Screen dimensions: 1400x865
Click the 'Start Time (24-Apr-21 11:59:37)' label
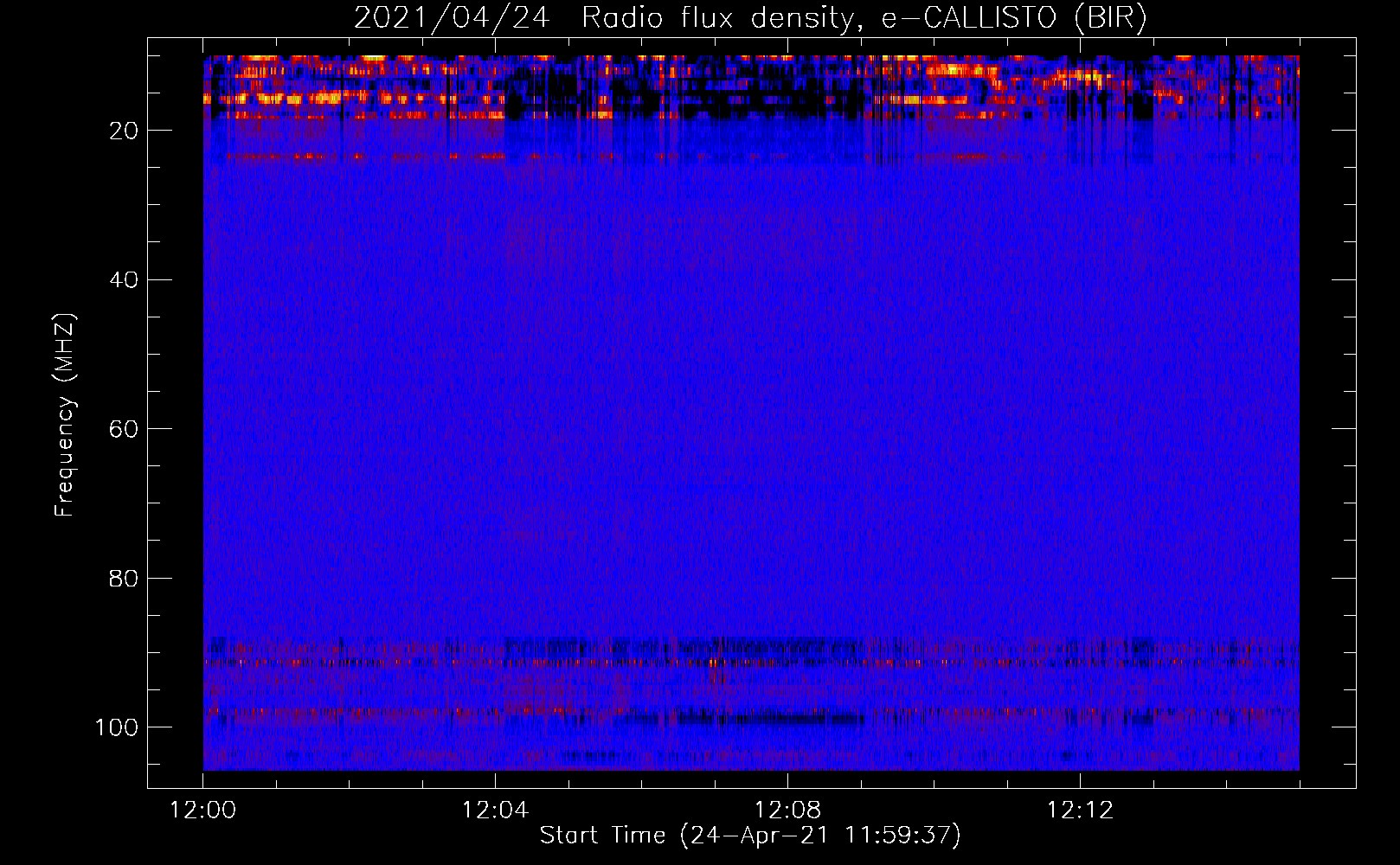point(750,836)
